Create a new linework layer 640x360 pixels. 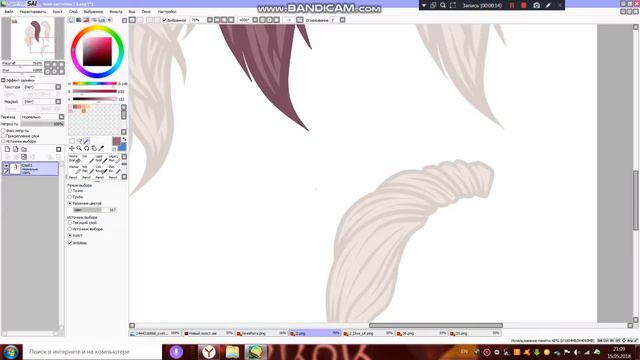(x=16, y=149)
